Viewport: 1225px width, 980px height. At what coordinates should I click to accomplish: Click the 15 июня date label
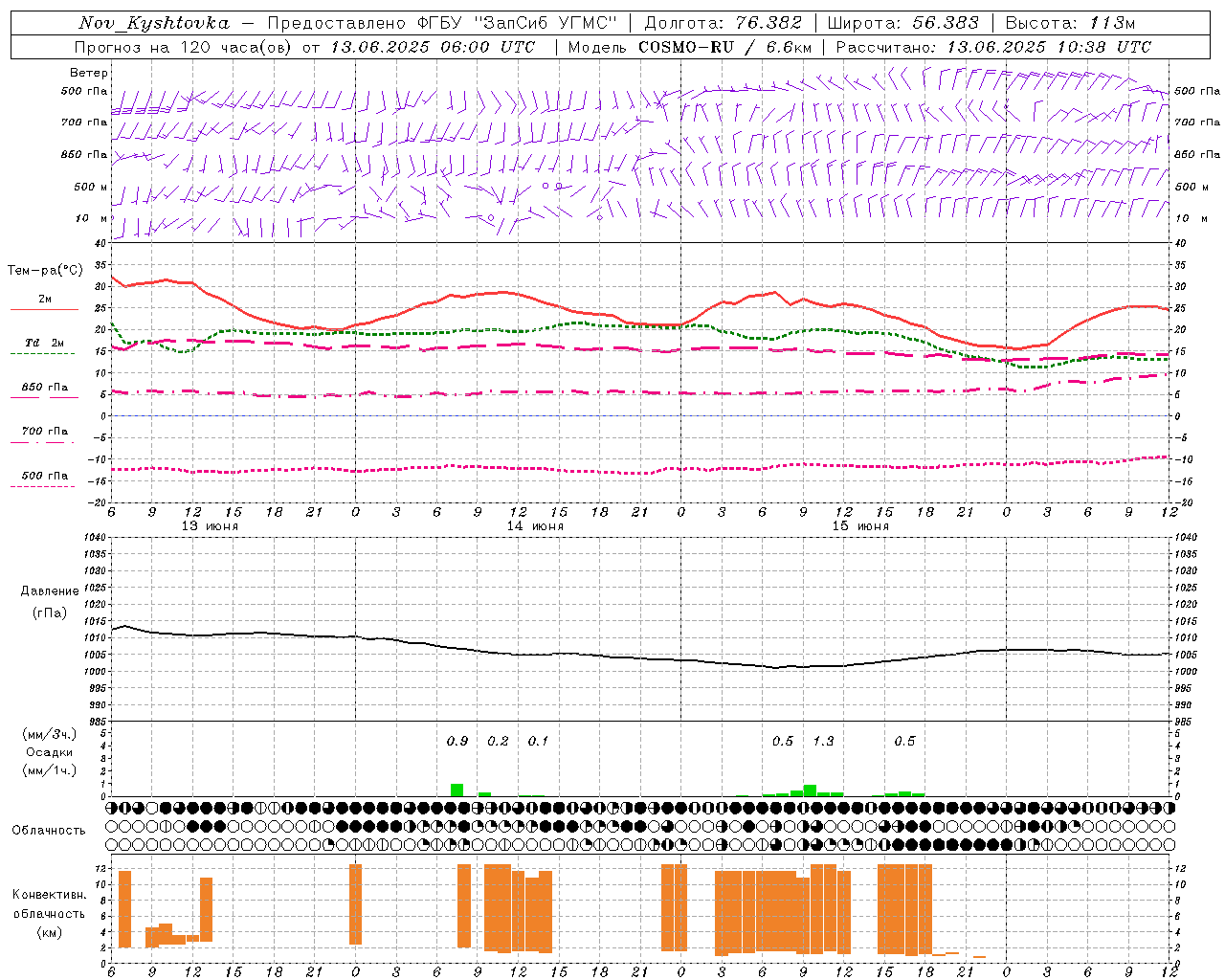[860, 526]
